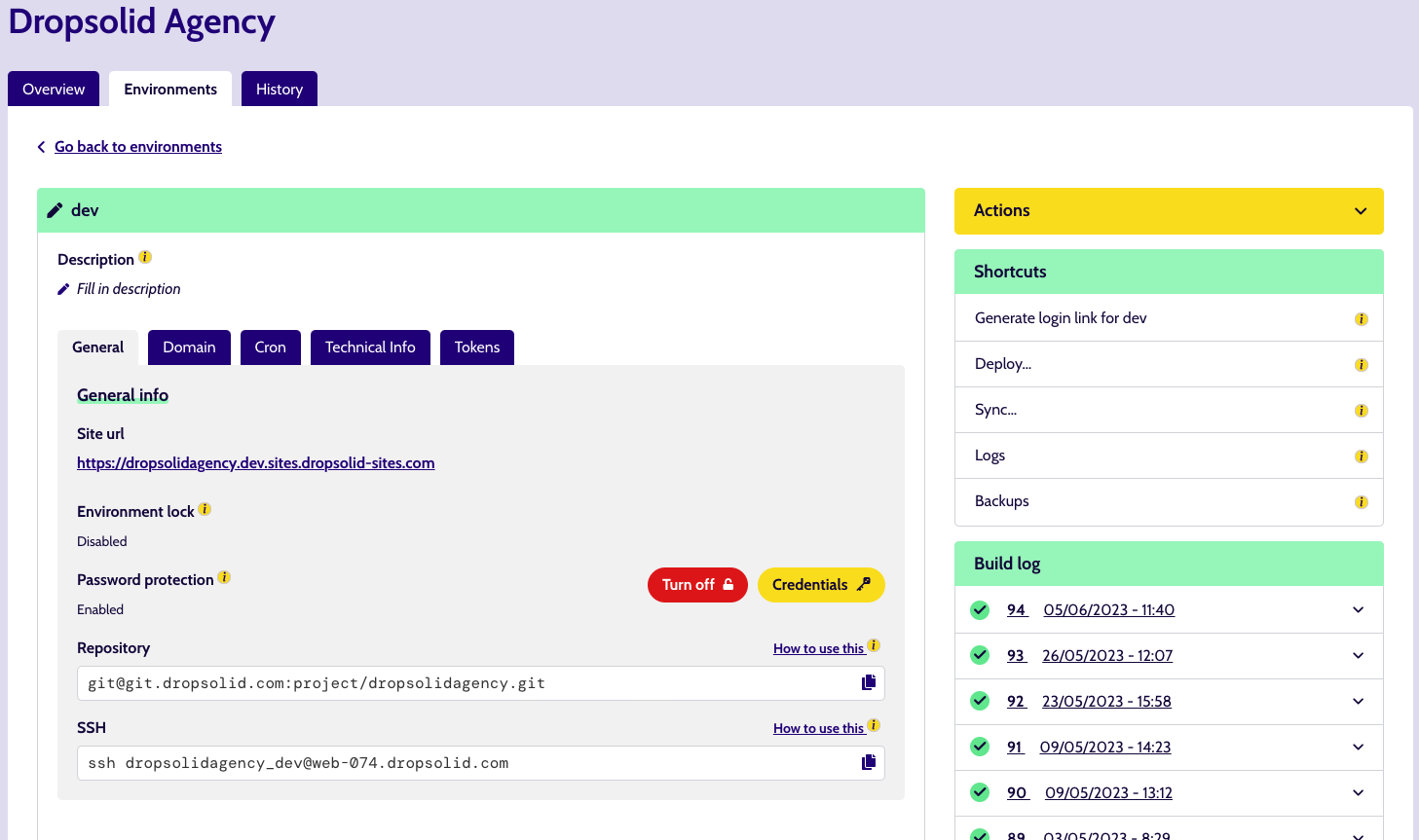Click the SSH command text field

pos(481,763)
